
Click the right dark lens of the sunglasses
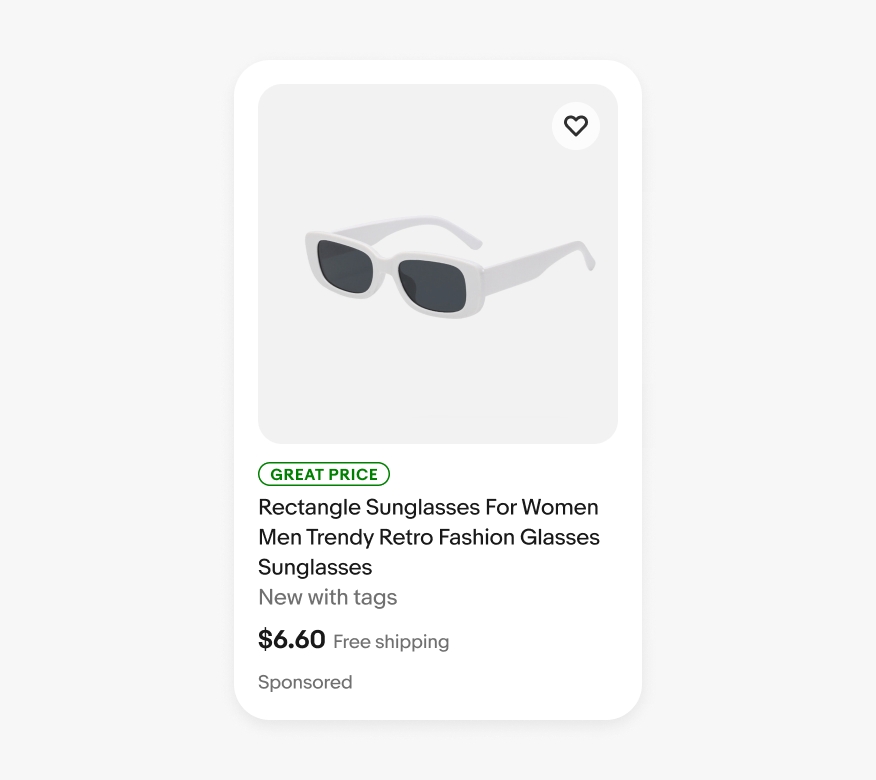point(432,285)
